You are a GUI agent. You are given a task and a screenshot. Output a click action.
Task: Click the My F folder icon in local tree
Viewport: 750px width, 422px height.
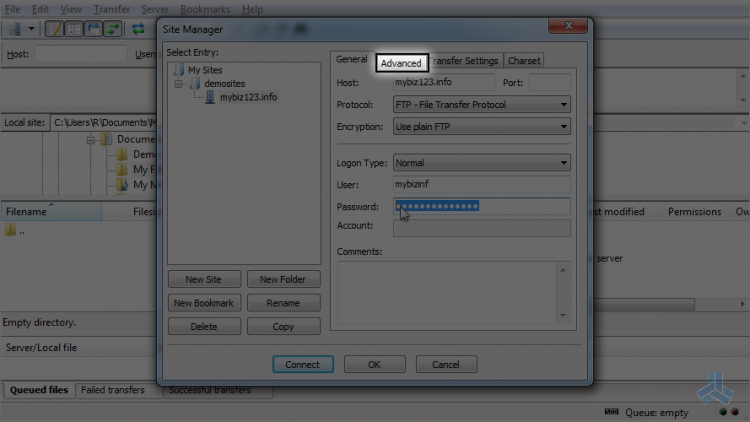click(x=122, y=170)
